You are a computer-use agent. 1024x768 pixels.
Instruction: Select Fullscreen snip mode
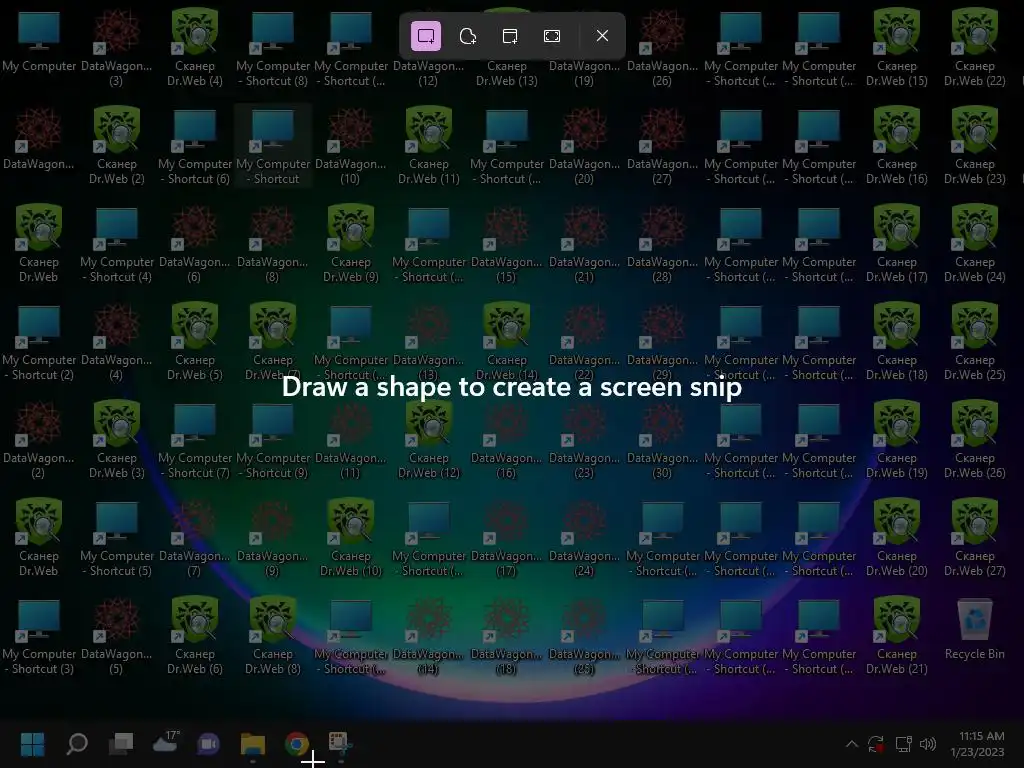click(552, 36)
